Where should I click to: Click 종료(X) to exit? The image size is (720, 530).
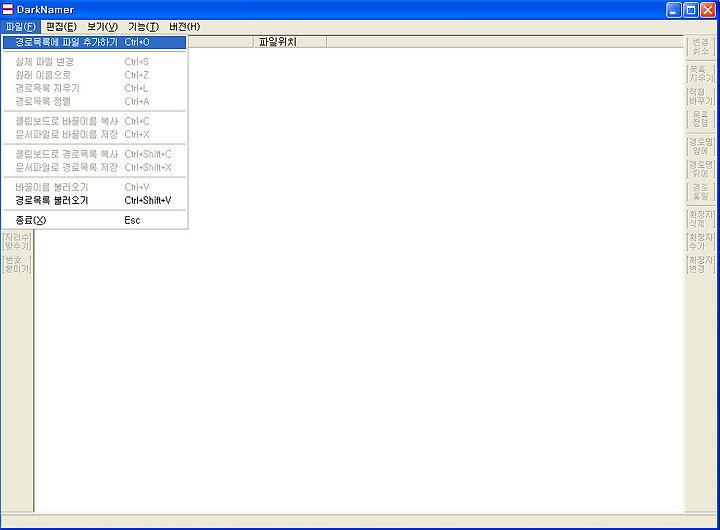(x=95, y=220)
